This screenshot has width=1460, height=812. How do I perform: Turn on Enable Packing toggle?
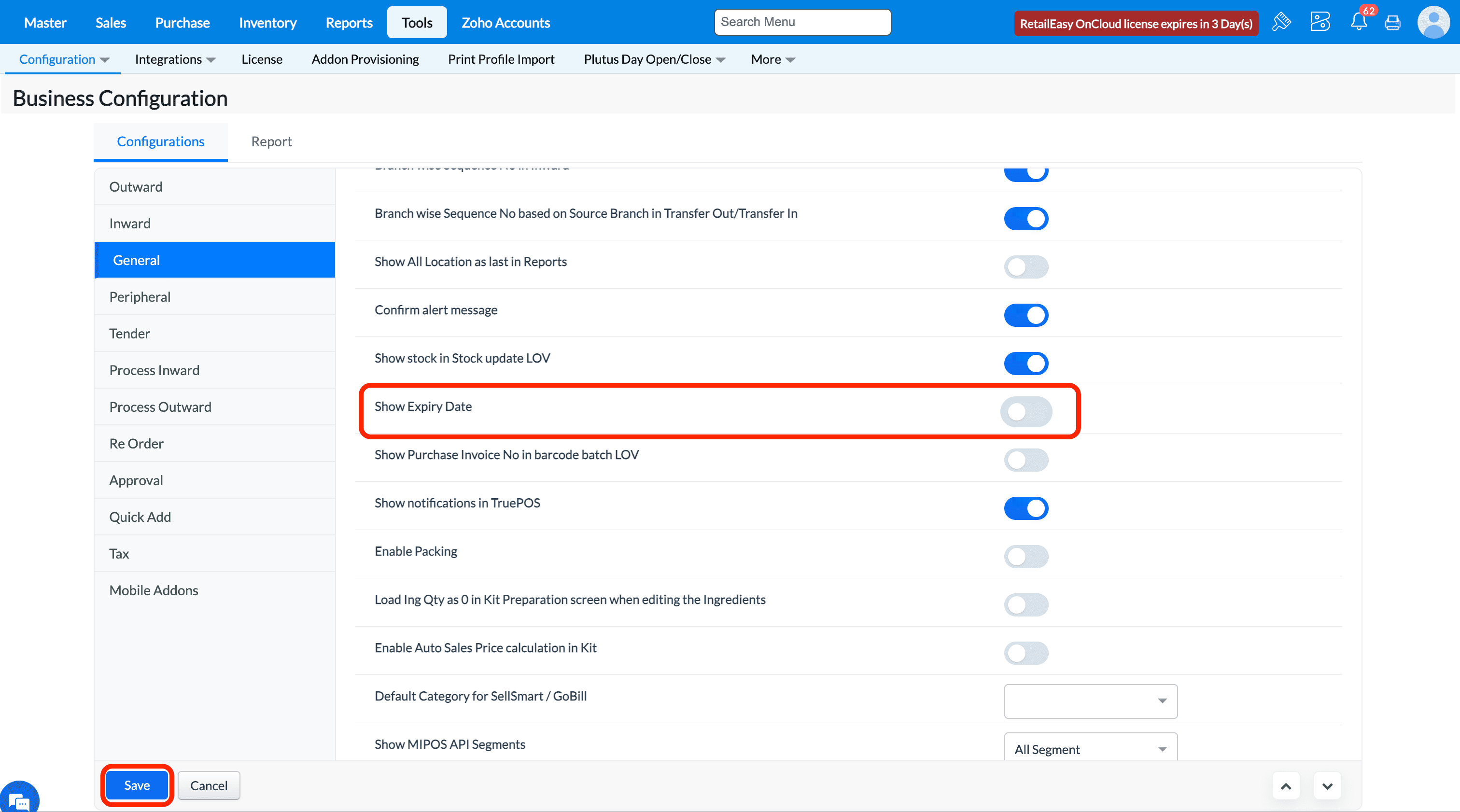pos(1026,557)
